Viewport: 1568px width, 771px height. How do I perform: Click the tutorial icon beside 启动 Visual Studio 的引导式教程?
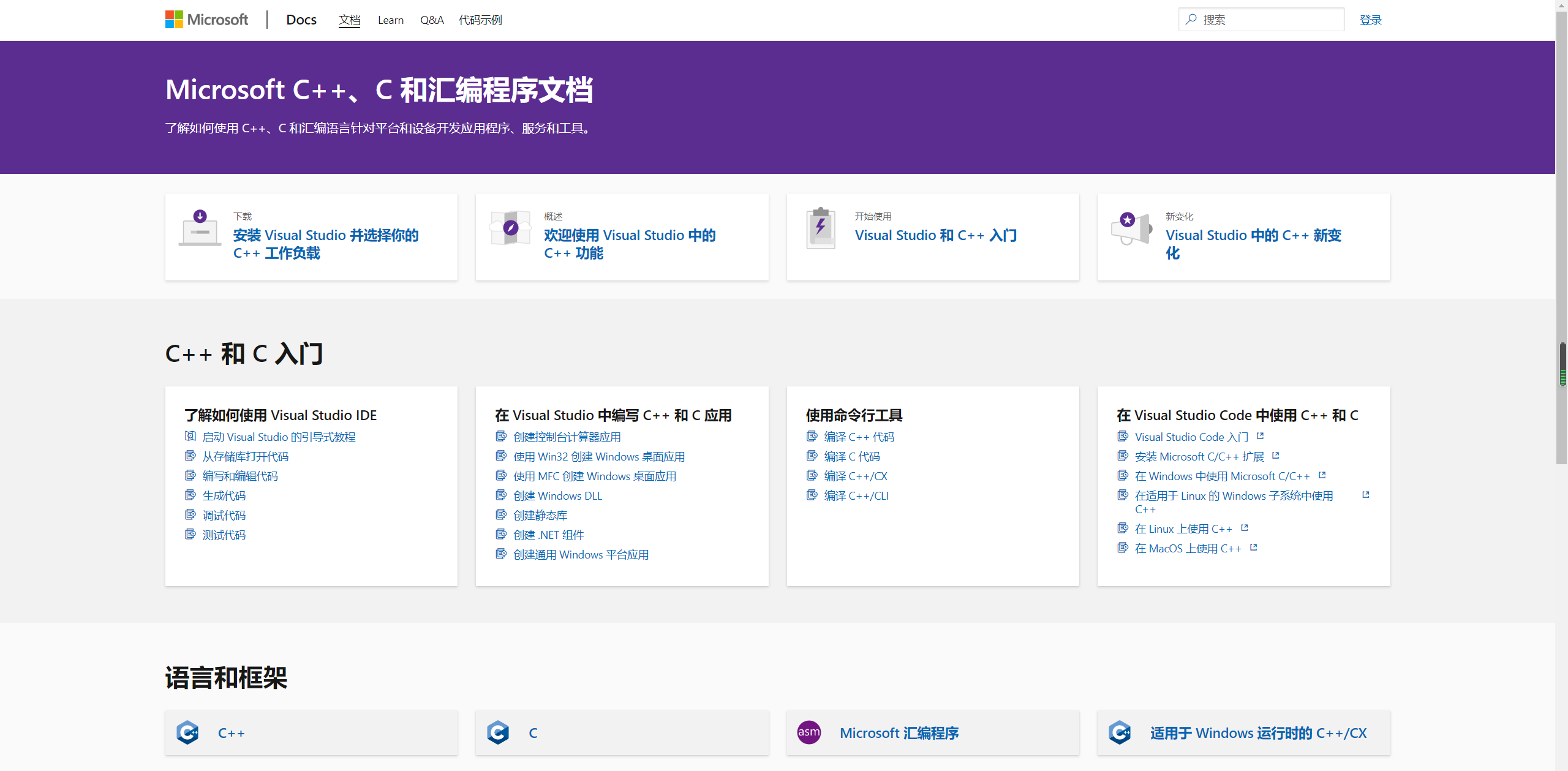click(190, 436)
